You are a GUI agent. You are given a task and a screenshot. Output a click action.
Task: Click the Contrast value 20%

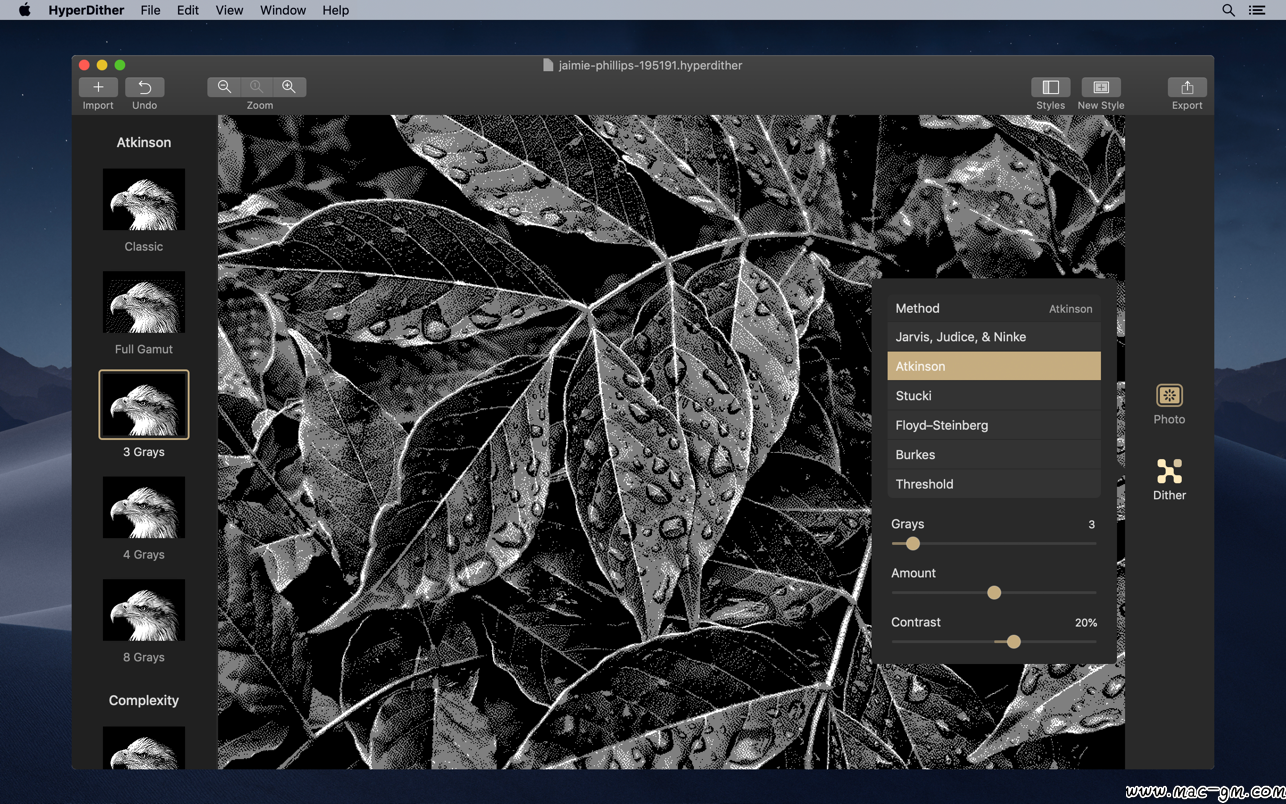coord(1086,623)
